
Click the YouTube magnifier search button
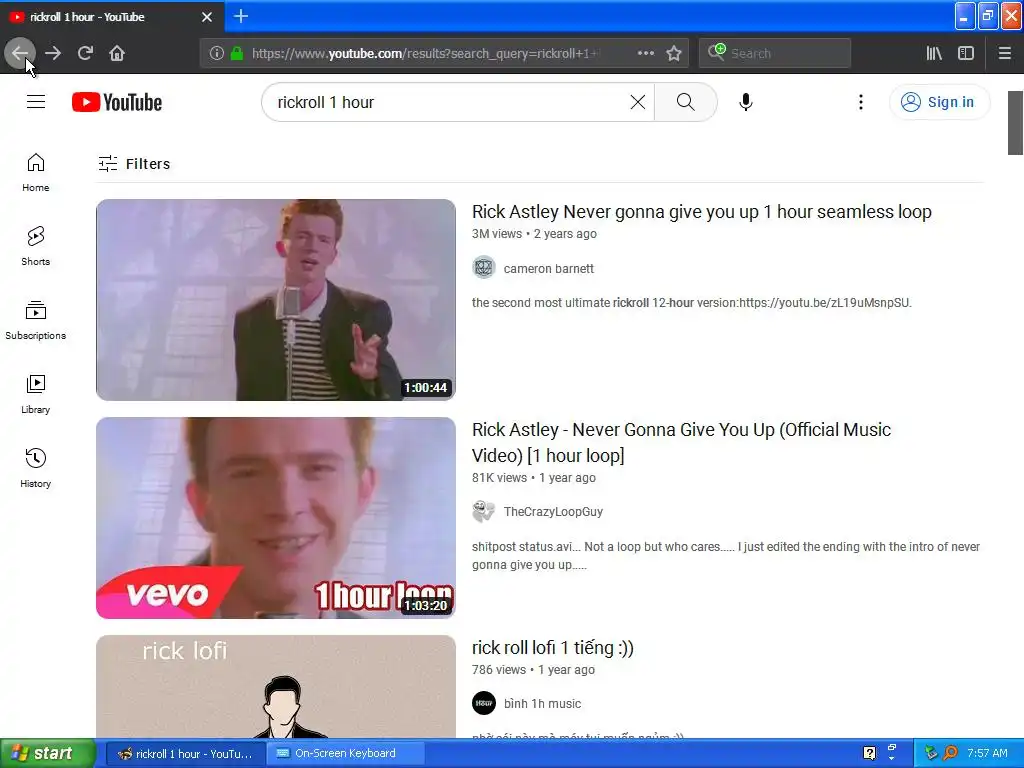click(x=686, y=102)
